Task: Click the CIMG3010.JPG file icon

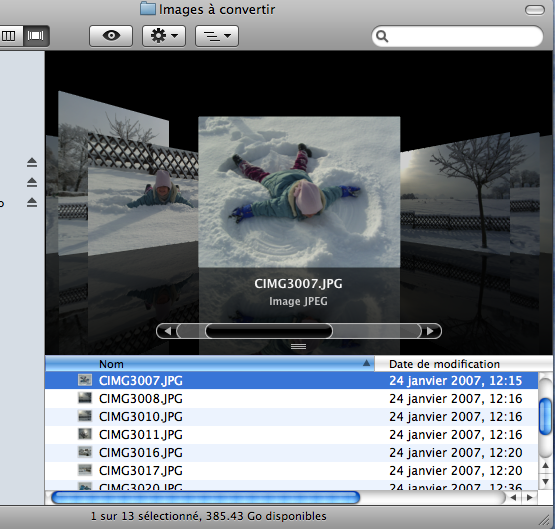Action: coord(85,416)
